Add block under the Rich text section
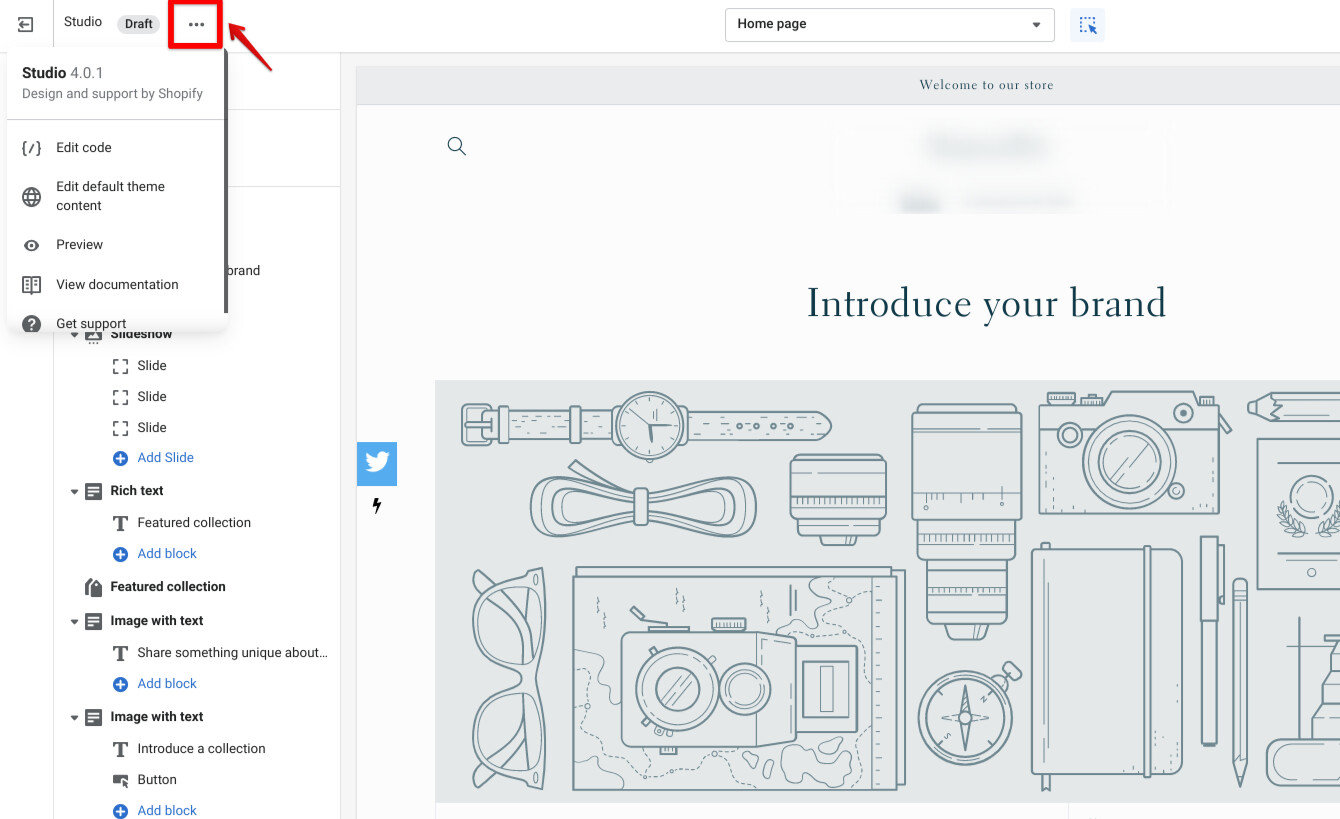The image size is (1340, 819). coord(167,554)
